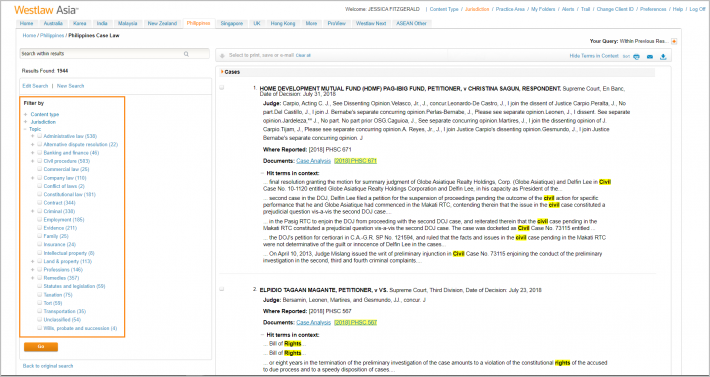Open the Alerts link in top menu
This screenshot has width=710, height=377.
coord(568,9)
